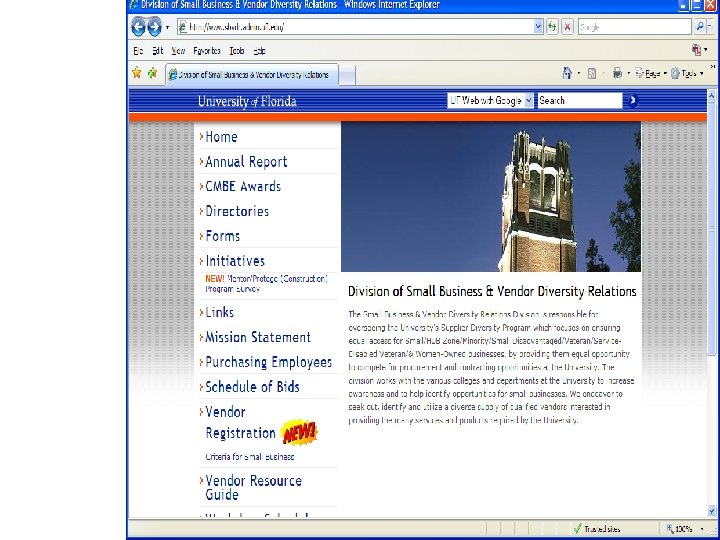Open the Links sidebar item
This screenshot has height=540, width=720.
pos(219,312)
